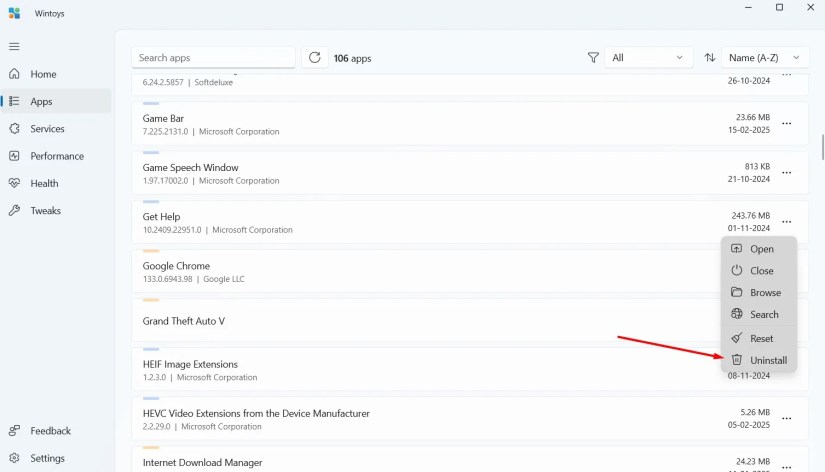The width and height of the screenshot is (825, 472).
Task: Click the Tweaks wrench icon
Action: (x=14, y=210)
